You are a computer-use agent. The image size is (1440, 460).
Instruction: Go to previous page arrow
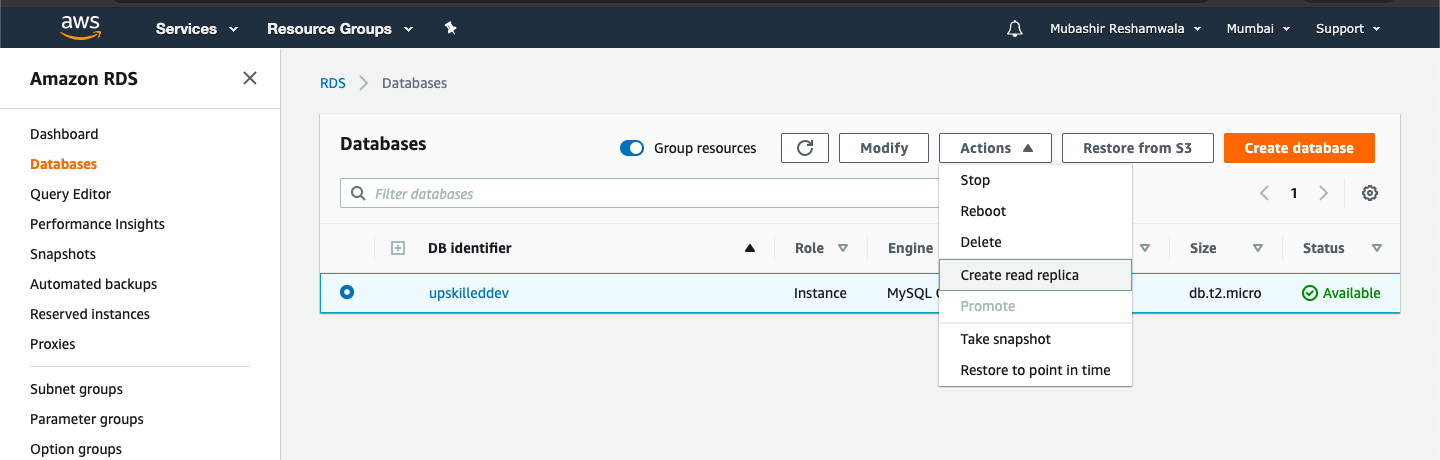point(1264,193)
